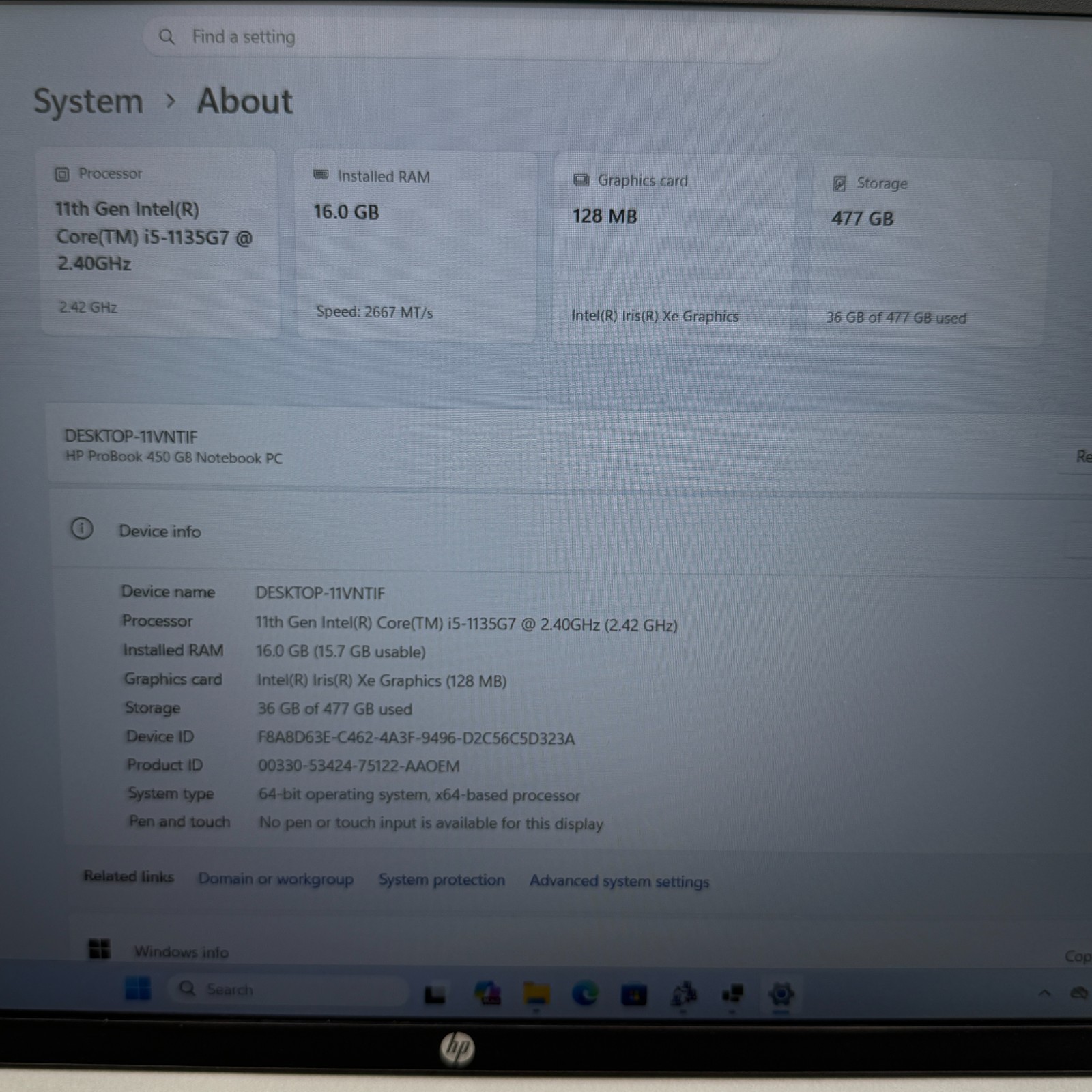This screenshot has height=1092, width=1092.
Task: Open Microsoft Store from the taskbar
Action: coord(634,994)
